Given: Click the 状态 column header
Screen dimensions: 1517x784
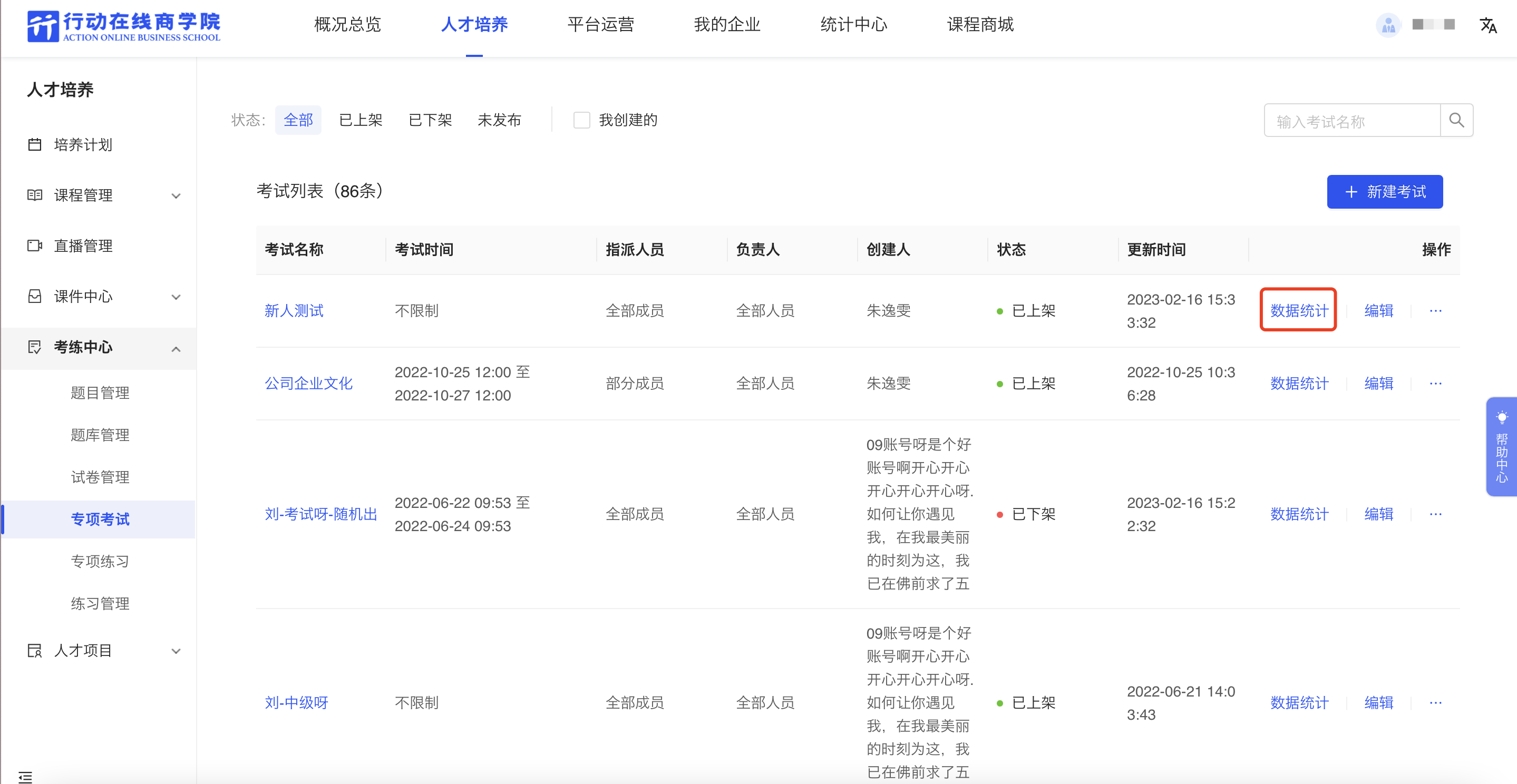Looking at the screenshot, I should 1011,250.
